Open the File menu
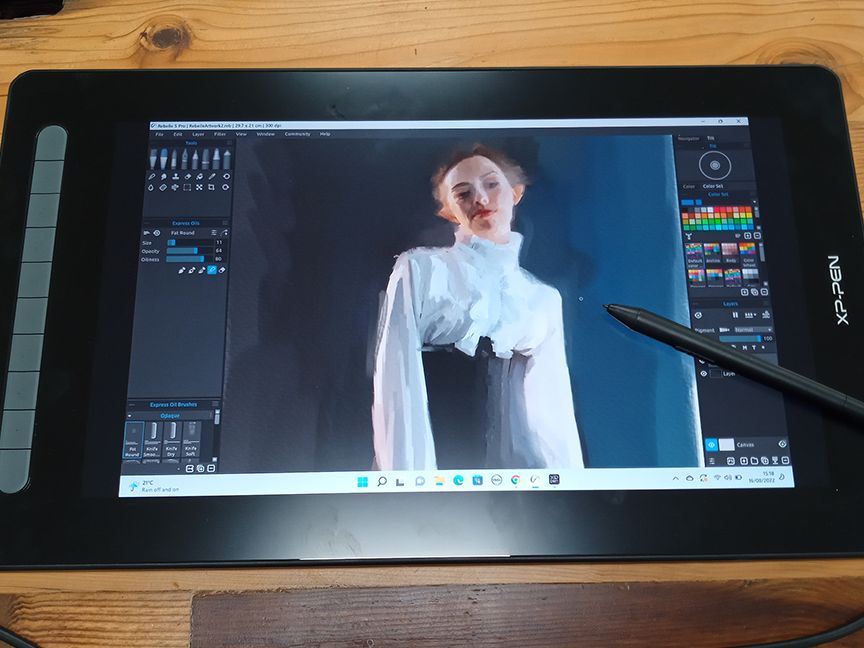 [159, 134]
